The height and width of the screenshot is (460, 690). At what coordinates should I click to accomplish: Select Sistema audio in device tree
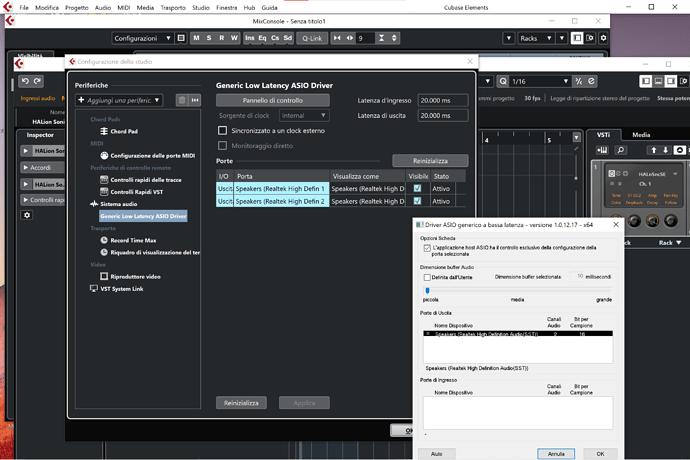[x=114, y=204]
